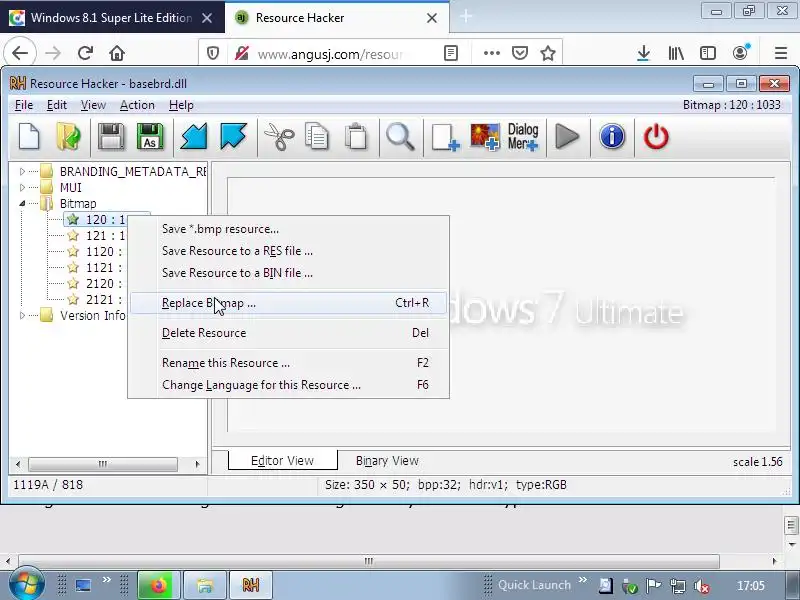Click the Add image resource icon
The height and width of the screenshot is (600, 800).
pyautogui.click(x=485, y=137)
